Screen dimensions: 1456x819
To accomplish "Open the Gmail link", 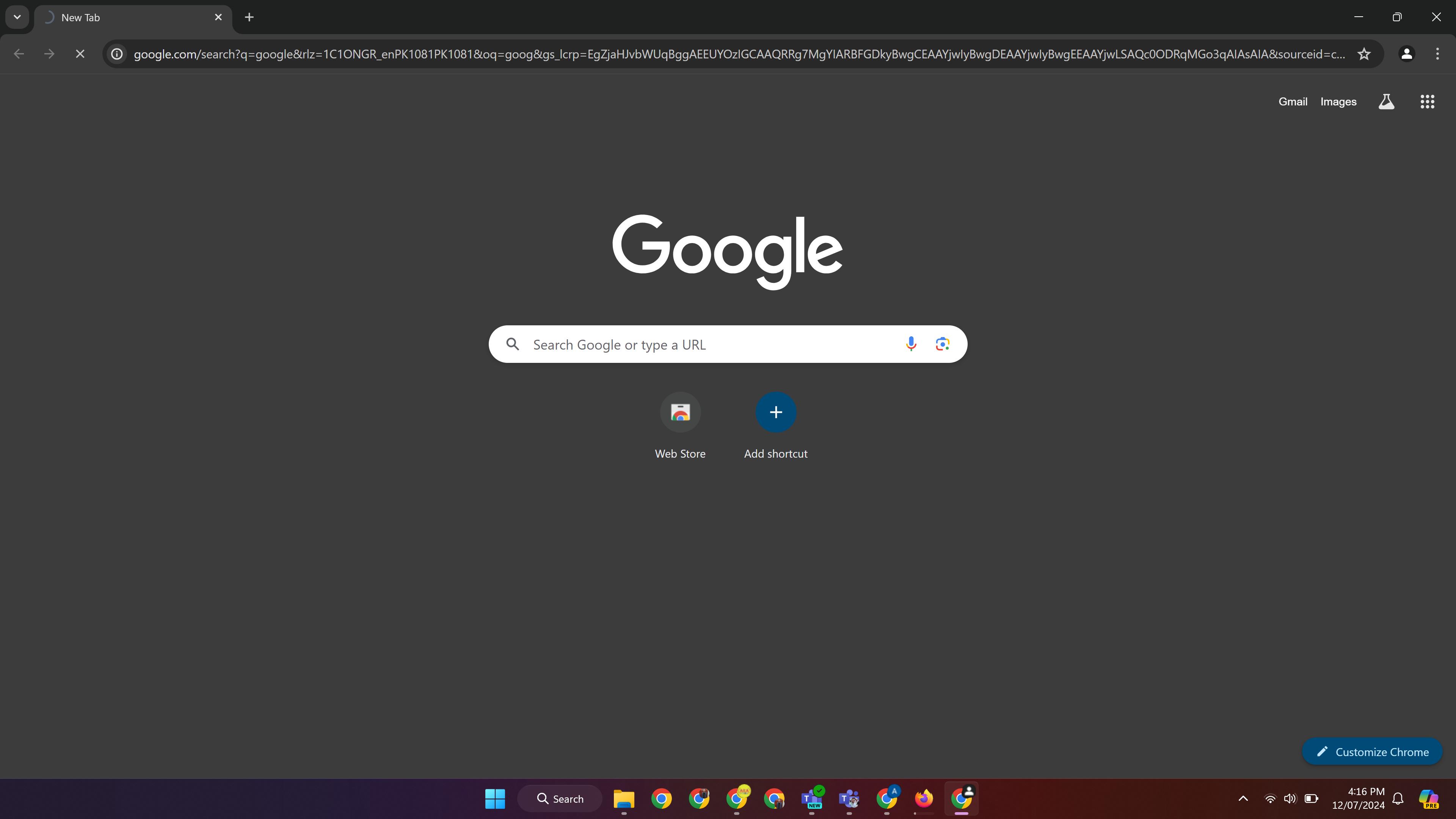I will click(x=1293, y=102).
